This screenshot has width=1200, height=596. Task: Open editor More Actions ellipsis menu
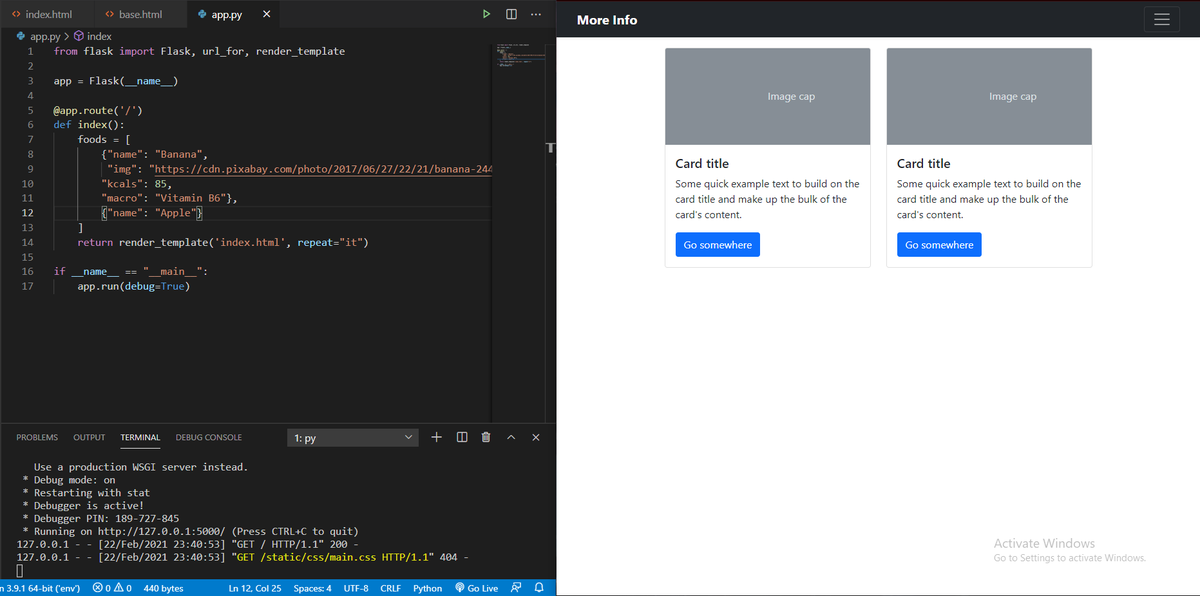coord(537,15)
